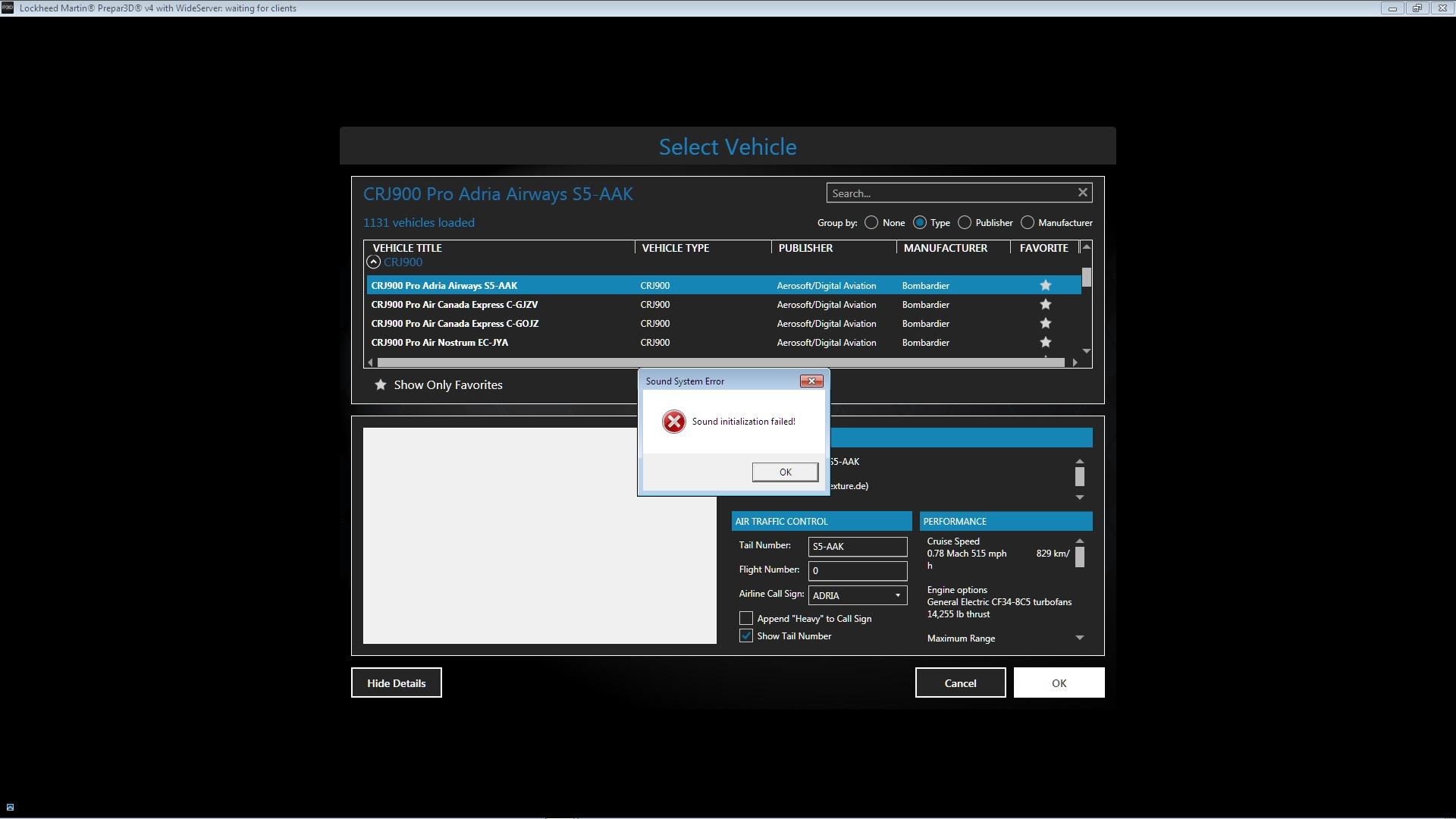Click the Sound System Error close icon
This screenshot has width=1456, height=819.
(810, 380)
